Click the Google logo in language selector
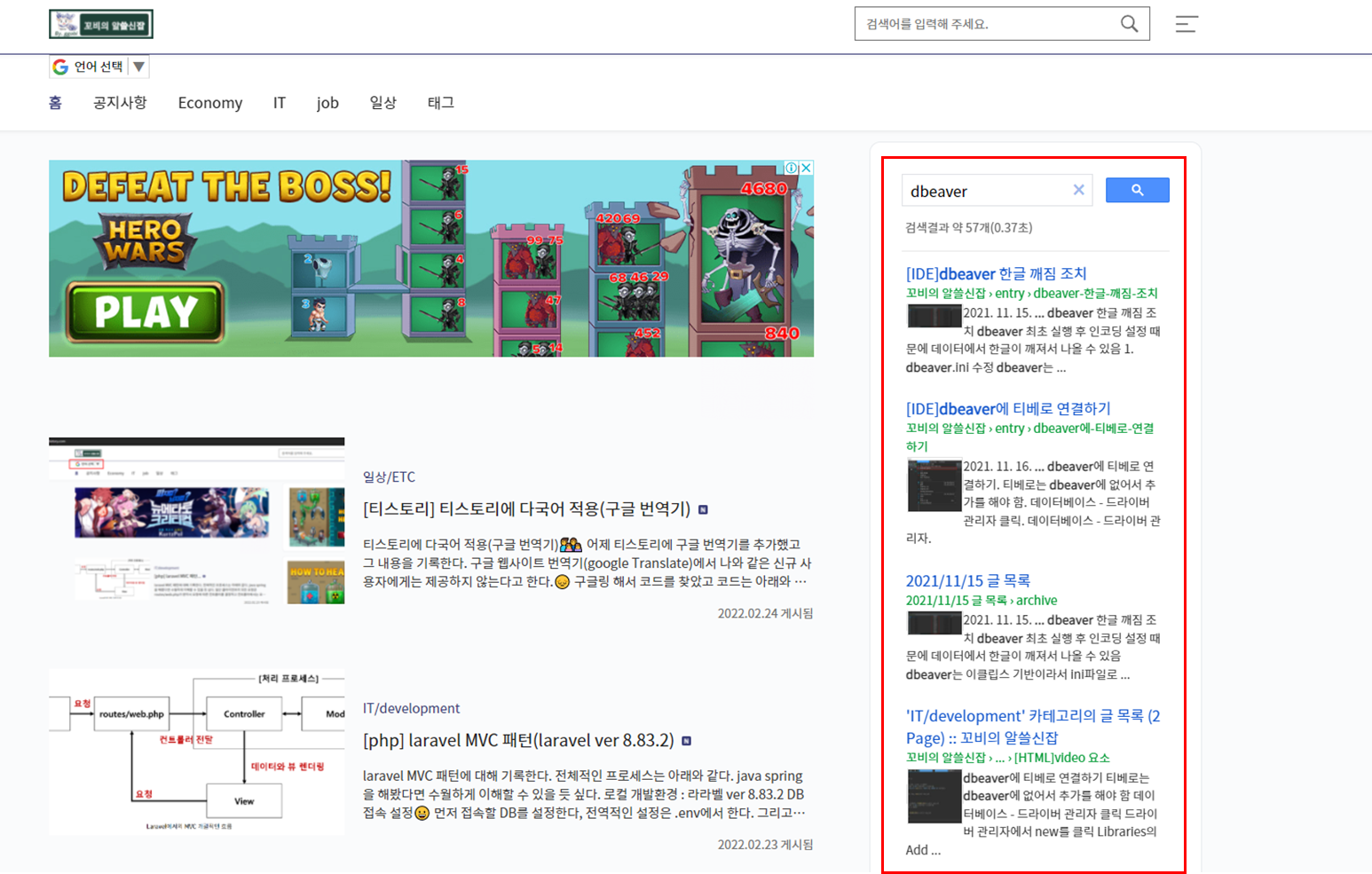 (x=60, y=67)
